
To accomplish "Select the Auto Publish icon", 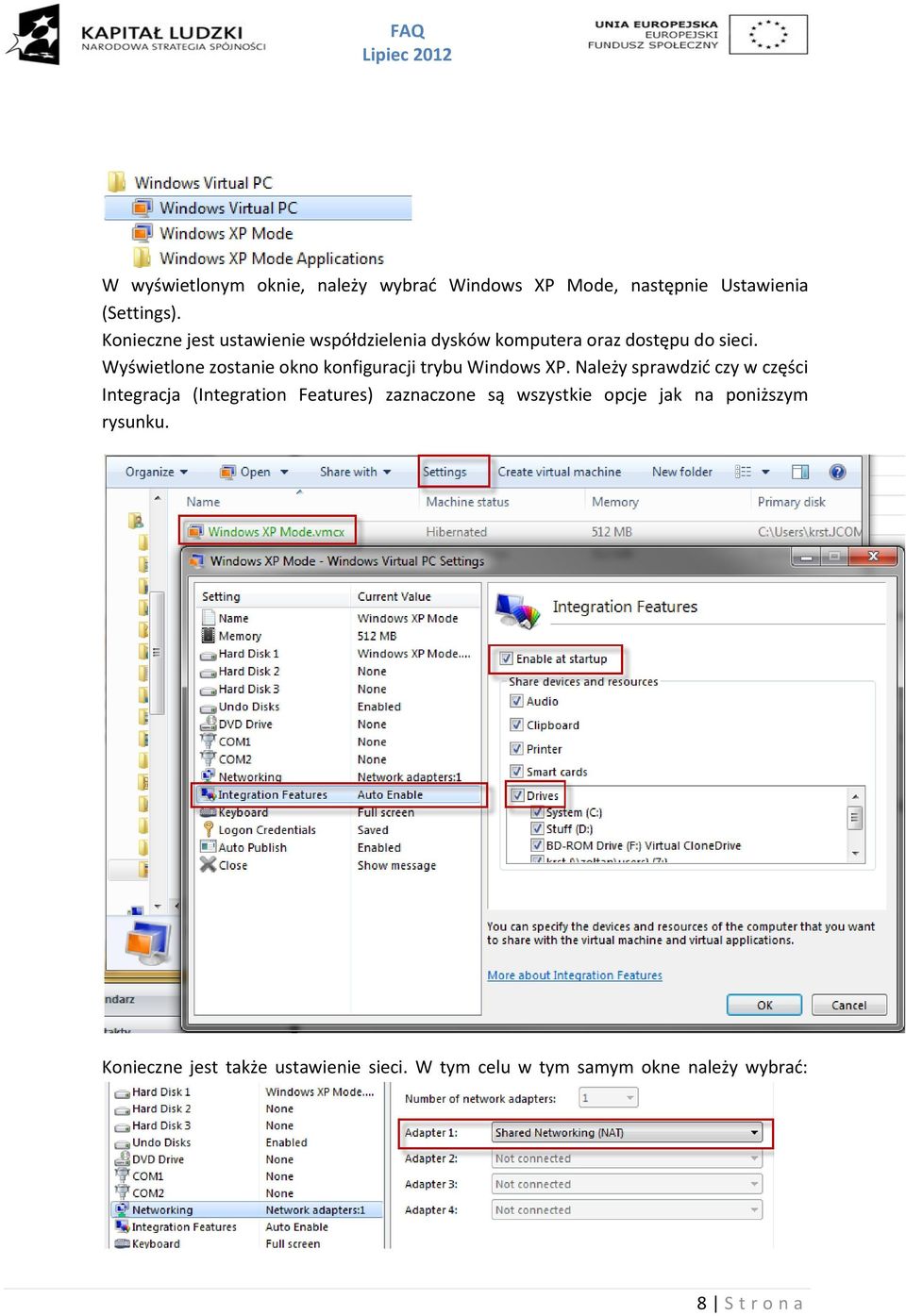I will pos(209,847).
